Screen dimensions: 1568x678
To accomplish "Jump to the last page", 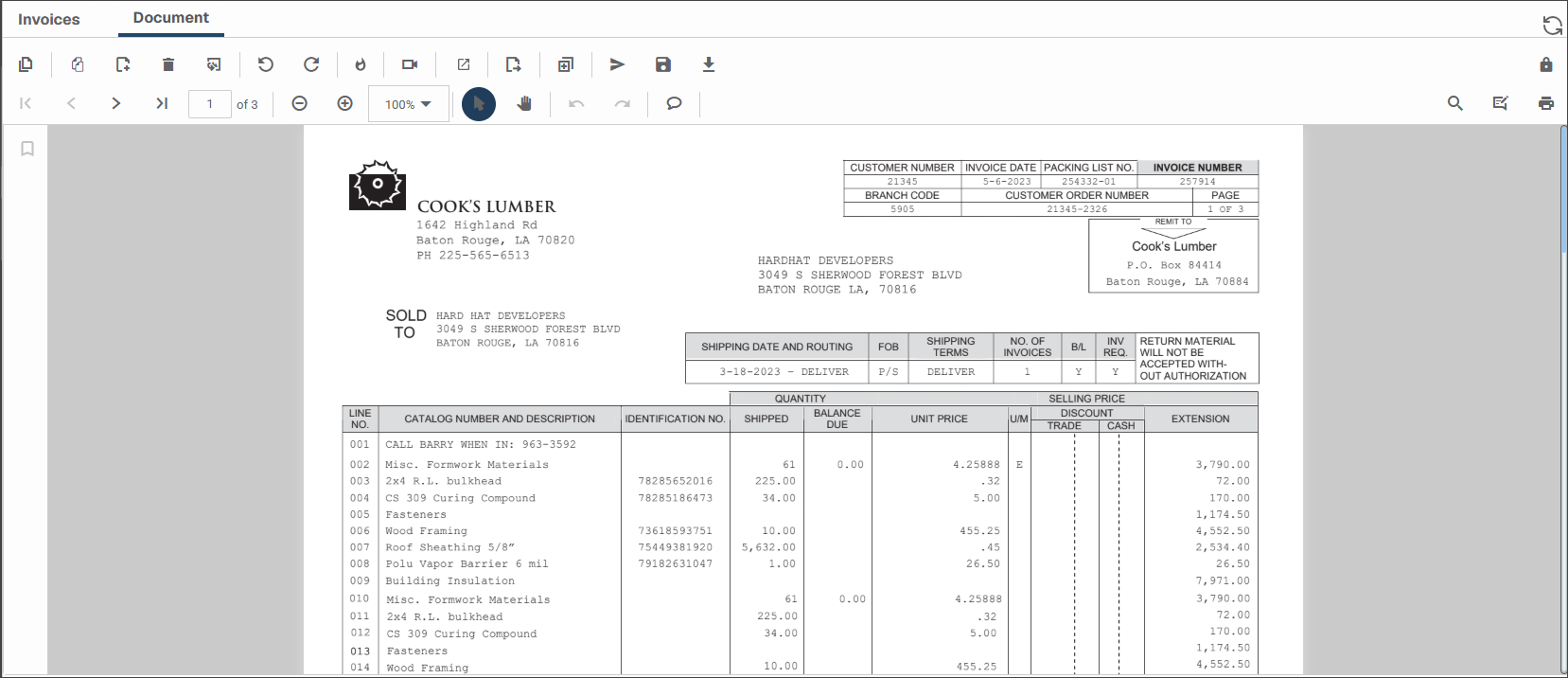I will (x=162, y=103).
